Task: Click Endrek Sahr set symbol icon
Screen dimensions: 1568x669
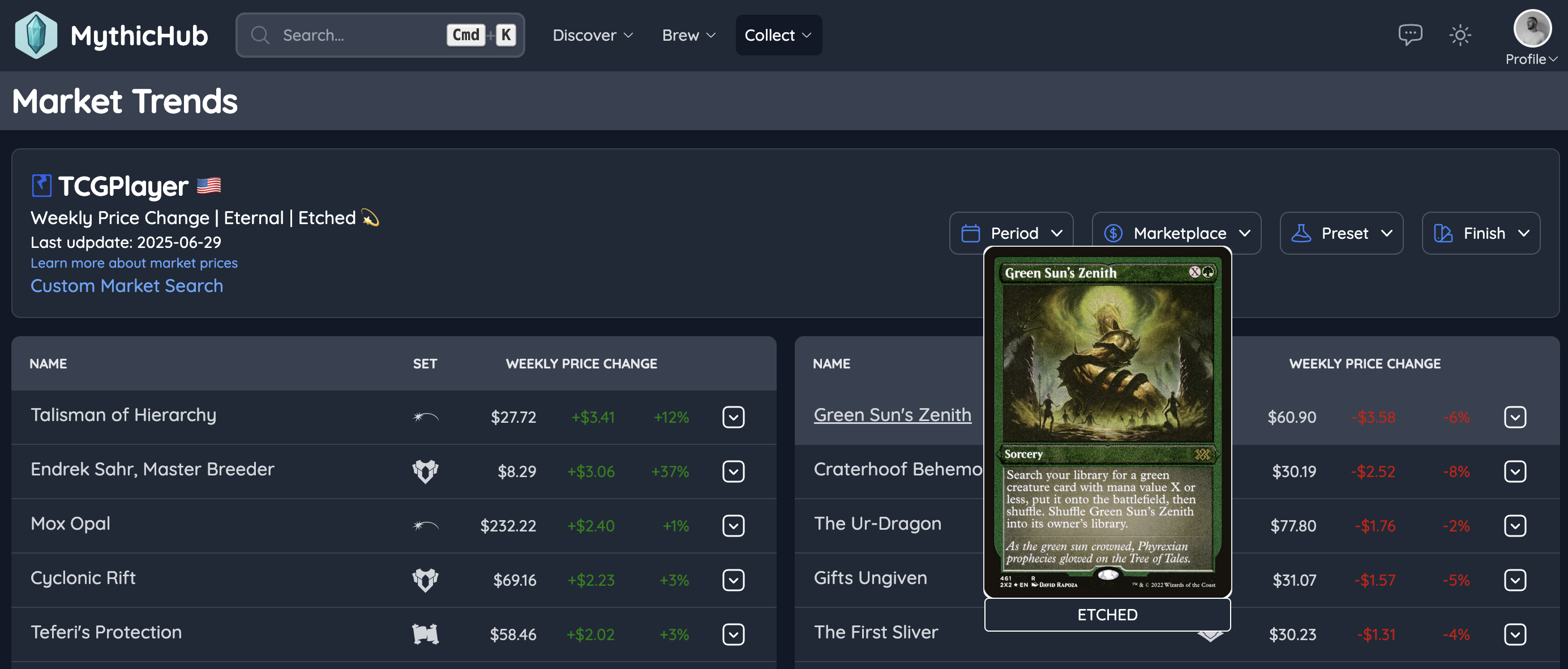Action: point(425,471)
